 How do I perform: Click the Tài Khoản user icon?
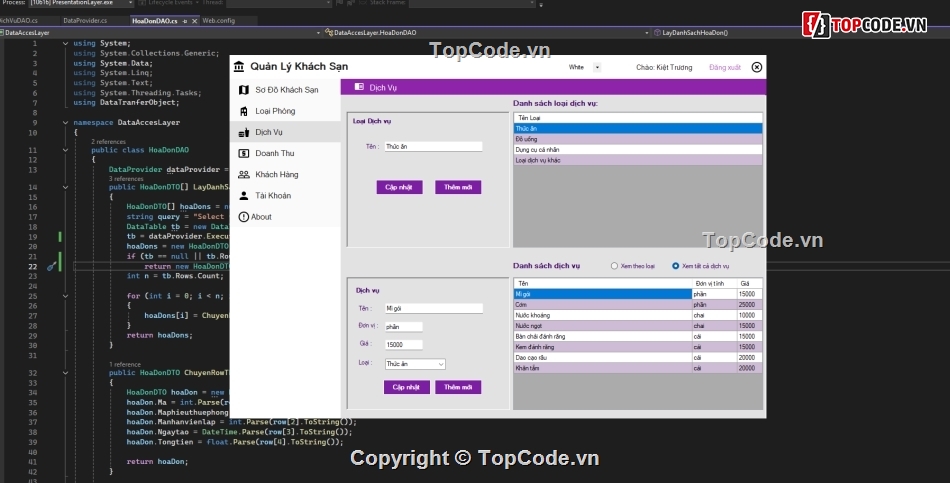243,195
